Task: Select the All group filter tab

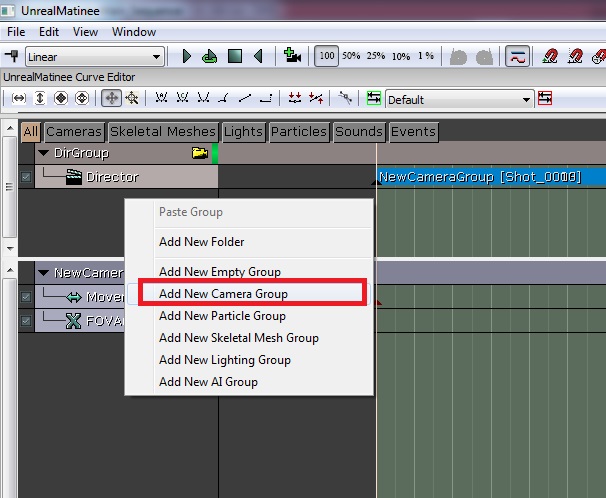Action: [x=31, y=132]
